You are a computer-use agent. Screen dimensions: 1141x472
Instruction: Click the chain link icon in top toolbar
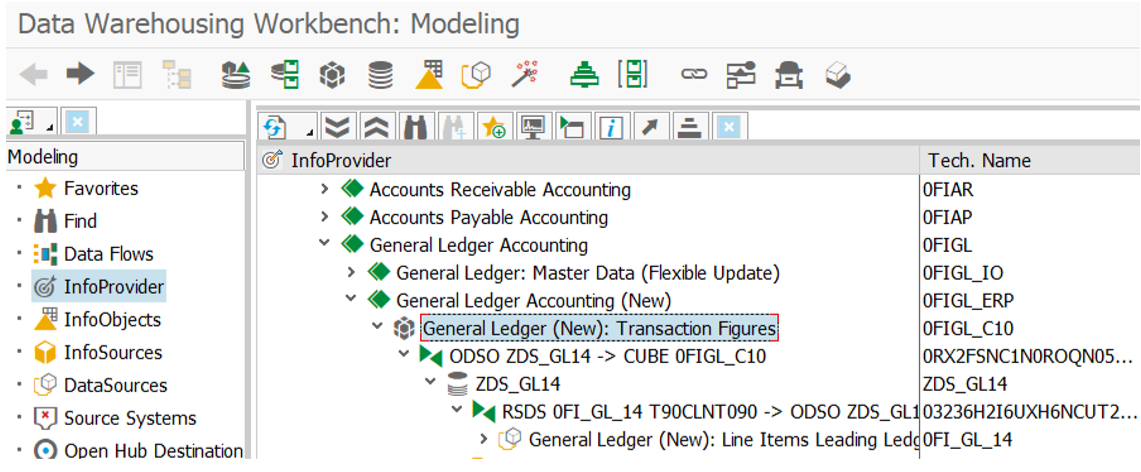point(694,74)
